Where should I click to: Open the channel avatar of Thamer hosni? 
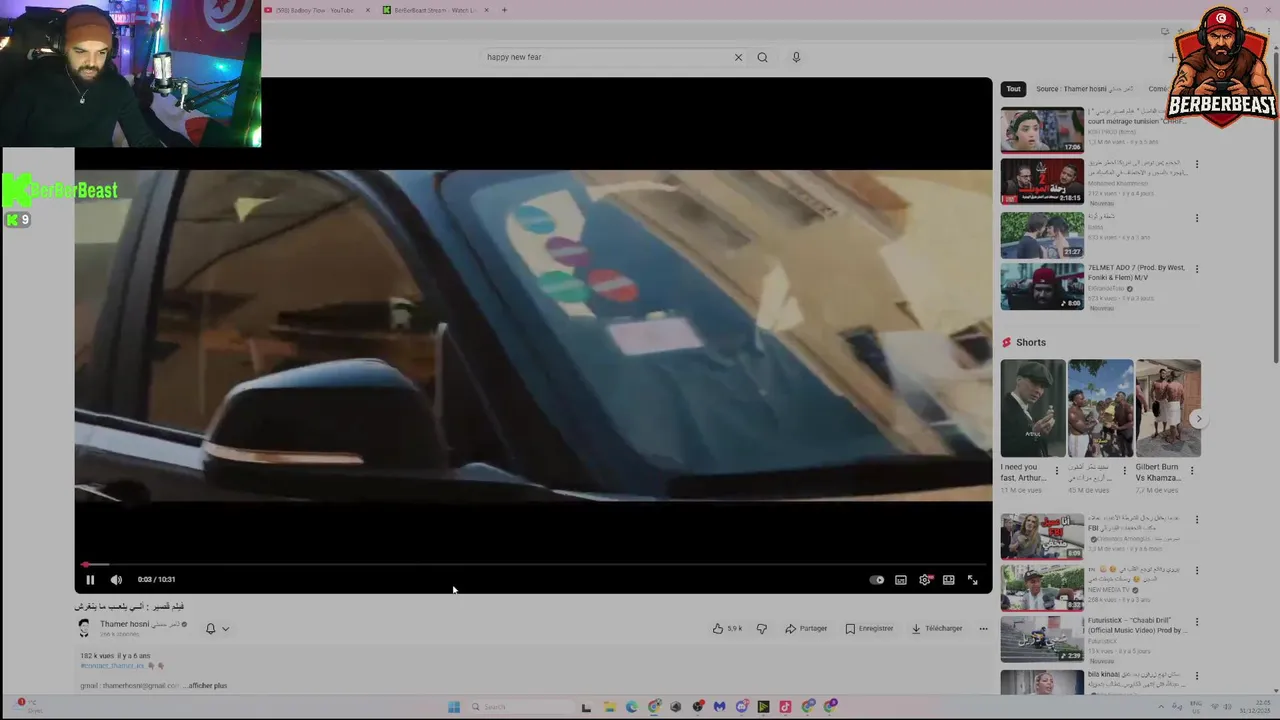coord(84,628)
